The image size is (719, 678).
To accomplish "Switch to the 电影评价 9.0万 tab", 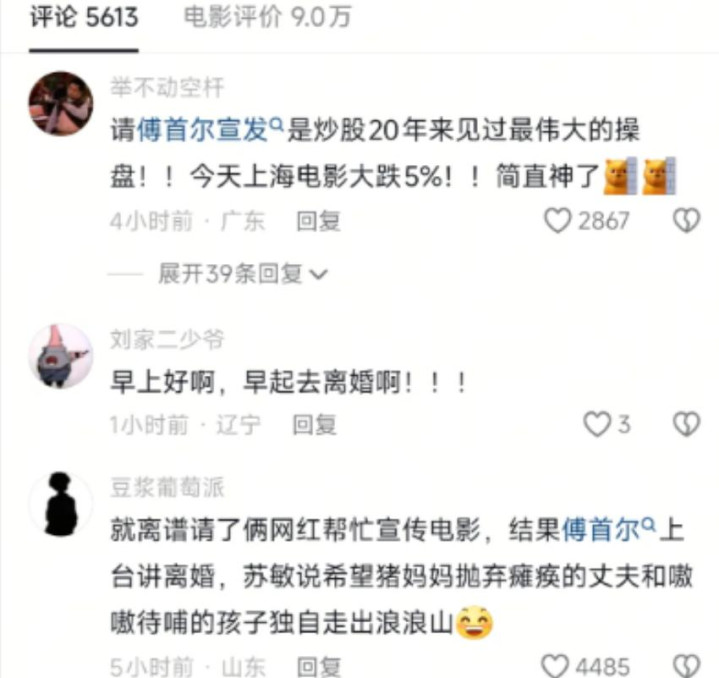I will click(x=267, y=17).
